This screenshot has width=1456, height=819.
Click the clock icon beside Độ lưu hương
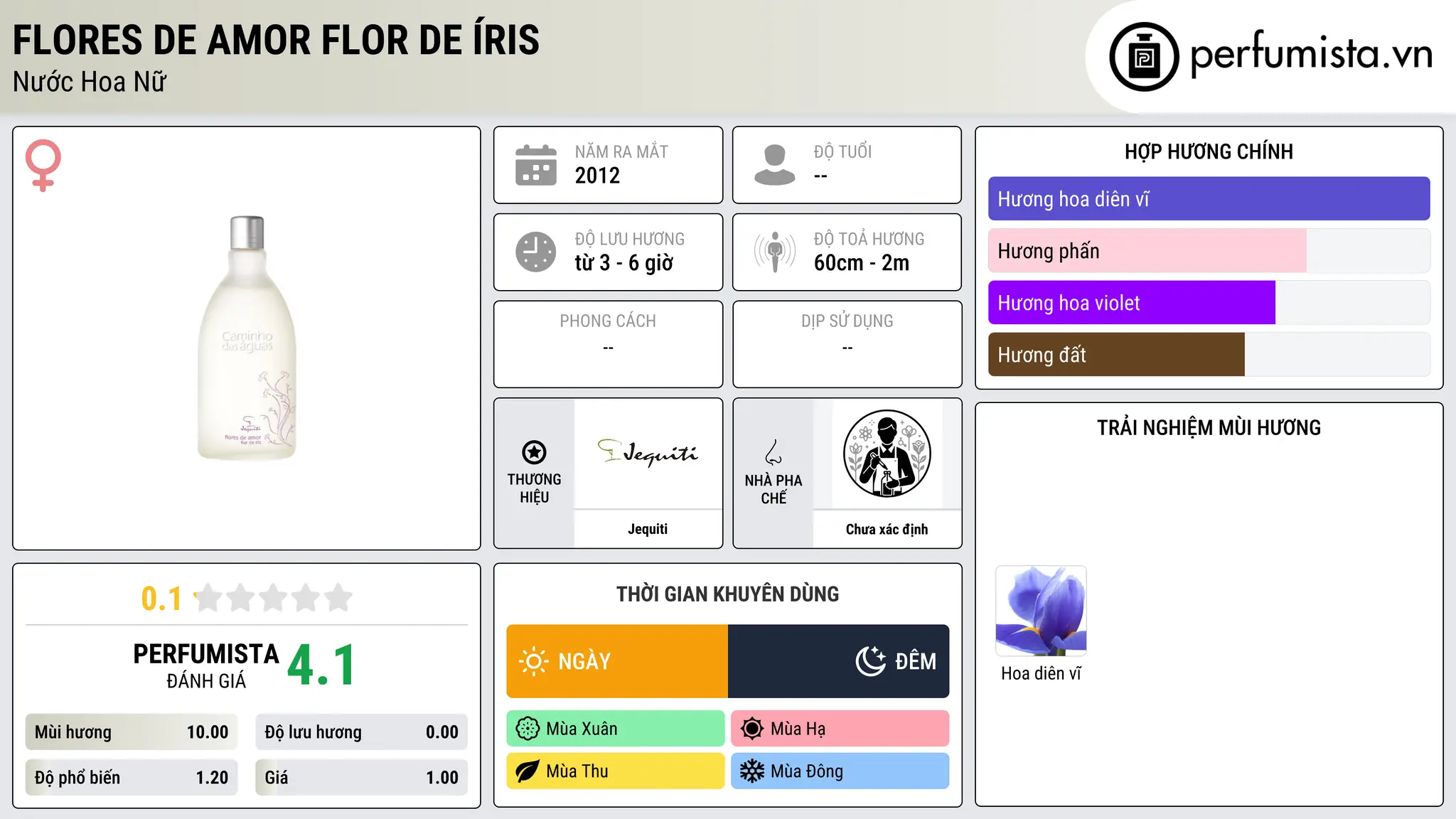(x=536, y=252)
